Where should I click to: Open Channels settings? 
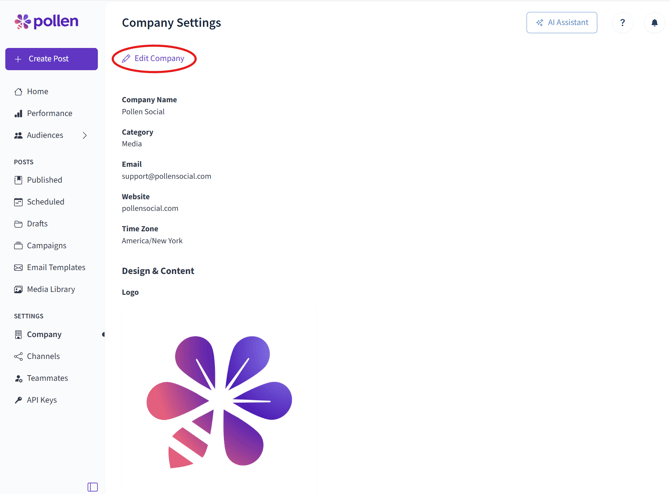[x=43, y=356]
